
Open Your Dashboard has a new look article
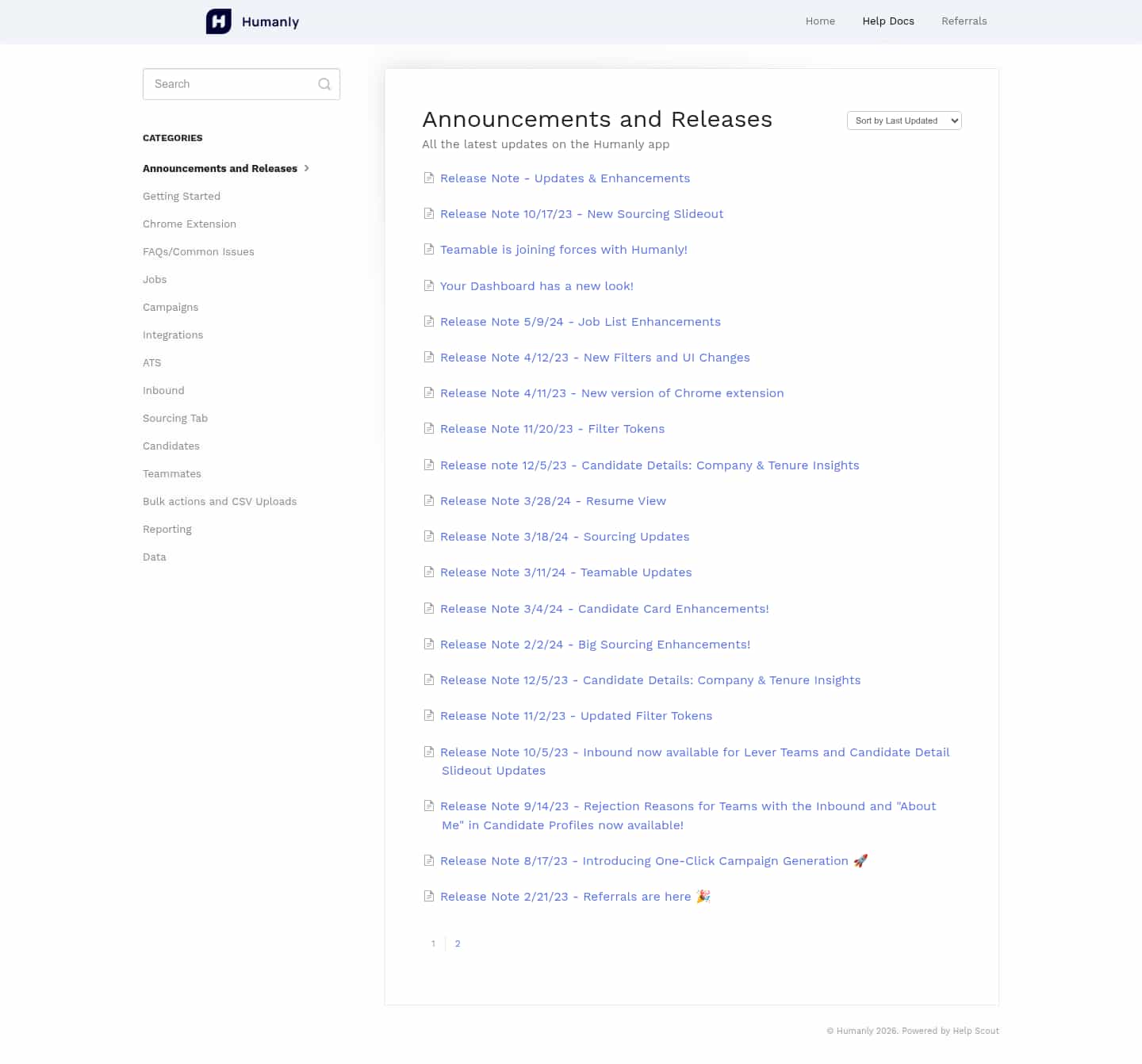(x=537, y=286)
